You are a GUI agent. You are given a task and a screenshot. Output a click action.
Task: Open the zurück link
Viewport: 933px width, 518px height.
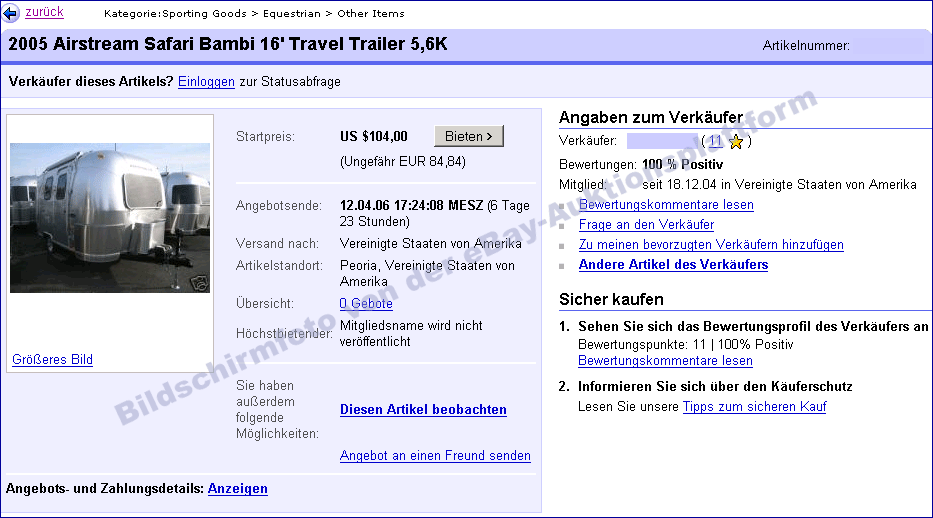click(x=44, y=12)
